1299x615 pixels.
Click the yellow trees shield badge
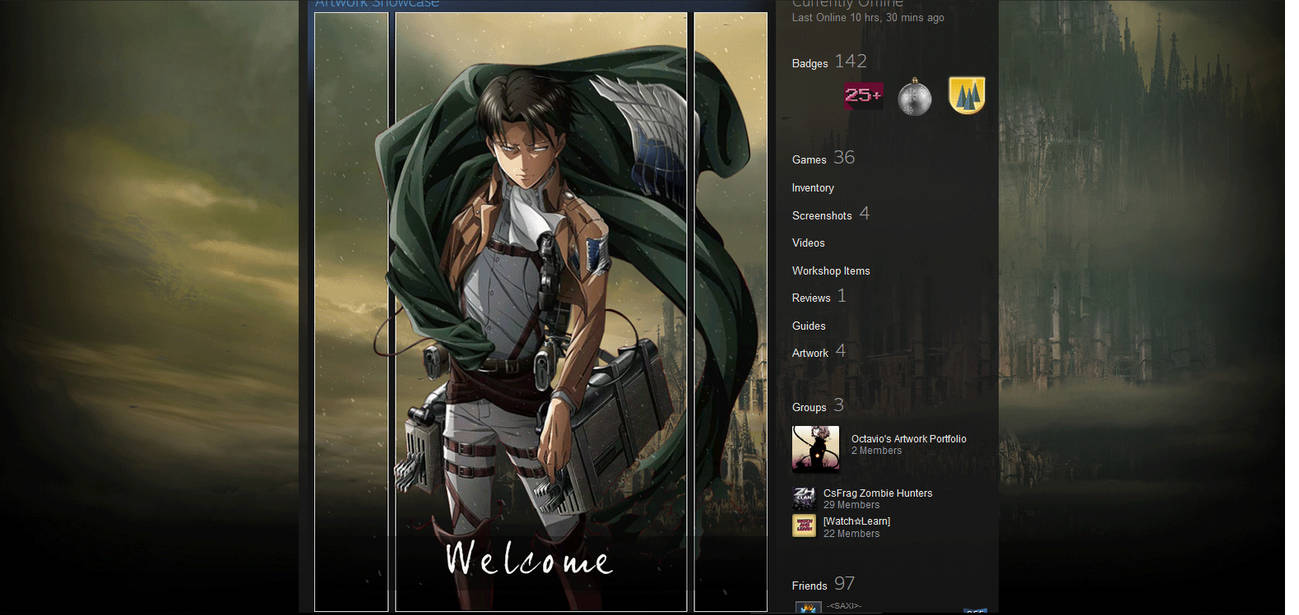click(967, 96)
